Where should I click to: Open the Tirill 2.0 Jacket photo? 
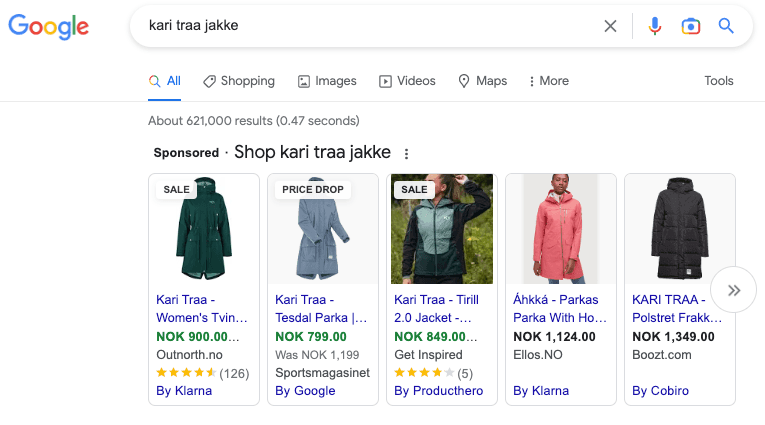[x=442, y=229]
